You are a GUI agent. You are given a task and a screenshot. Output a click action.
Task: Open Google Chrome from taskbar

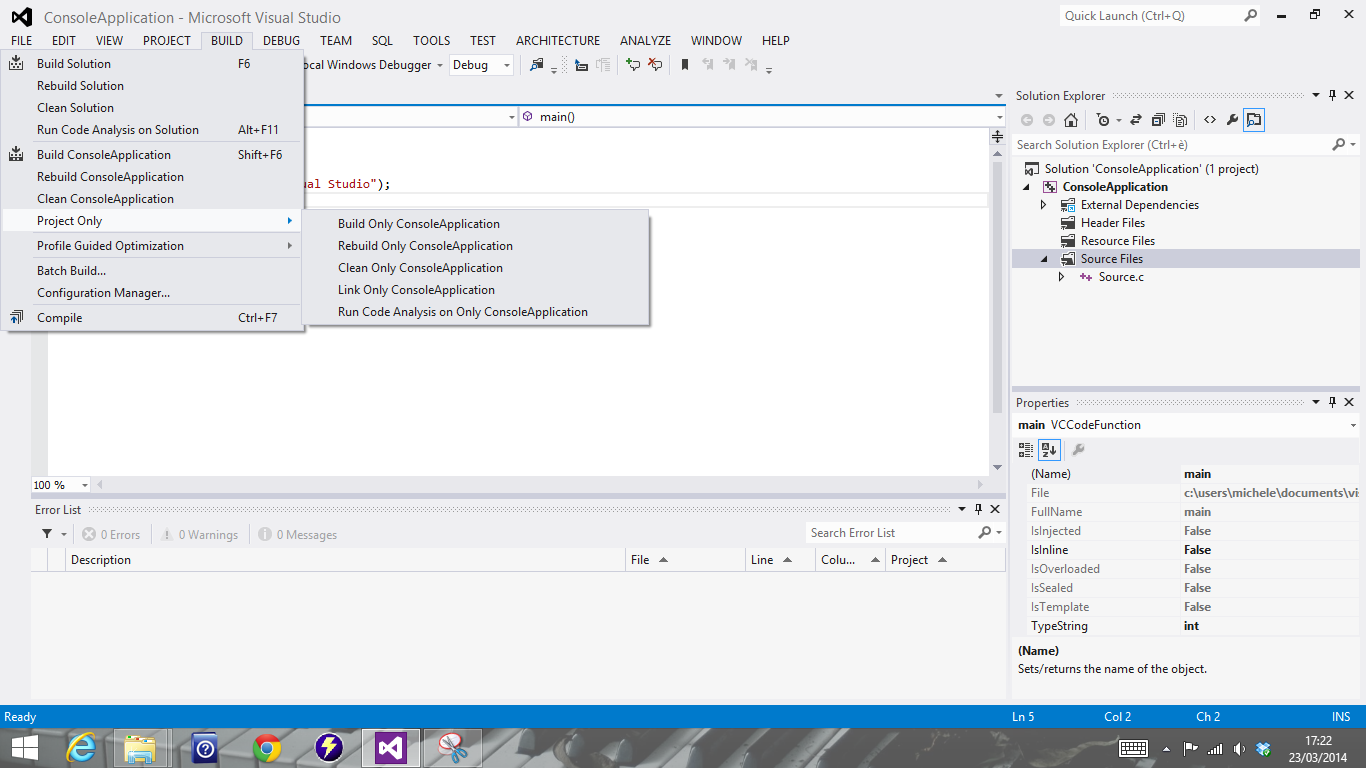click(267, 747)
